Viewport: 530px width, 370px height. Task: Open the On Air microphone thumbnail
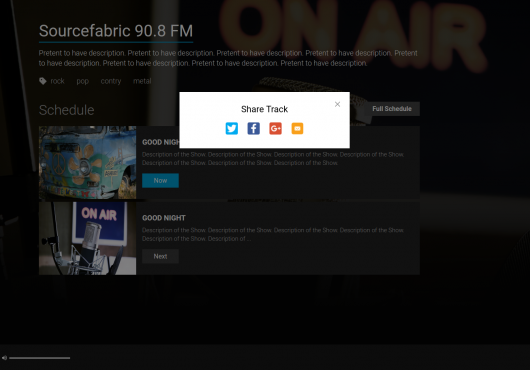coord(88,238)
